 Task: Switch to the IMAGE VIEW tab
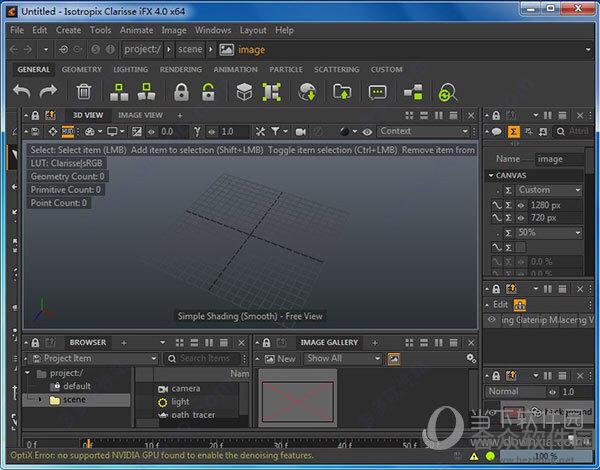(140, 115)
